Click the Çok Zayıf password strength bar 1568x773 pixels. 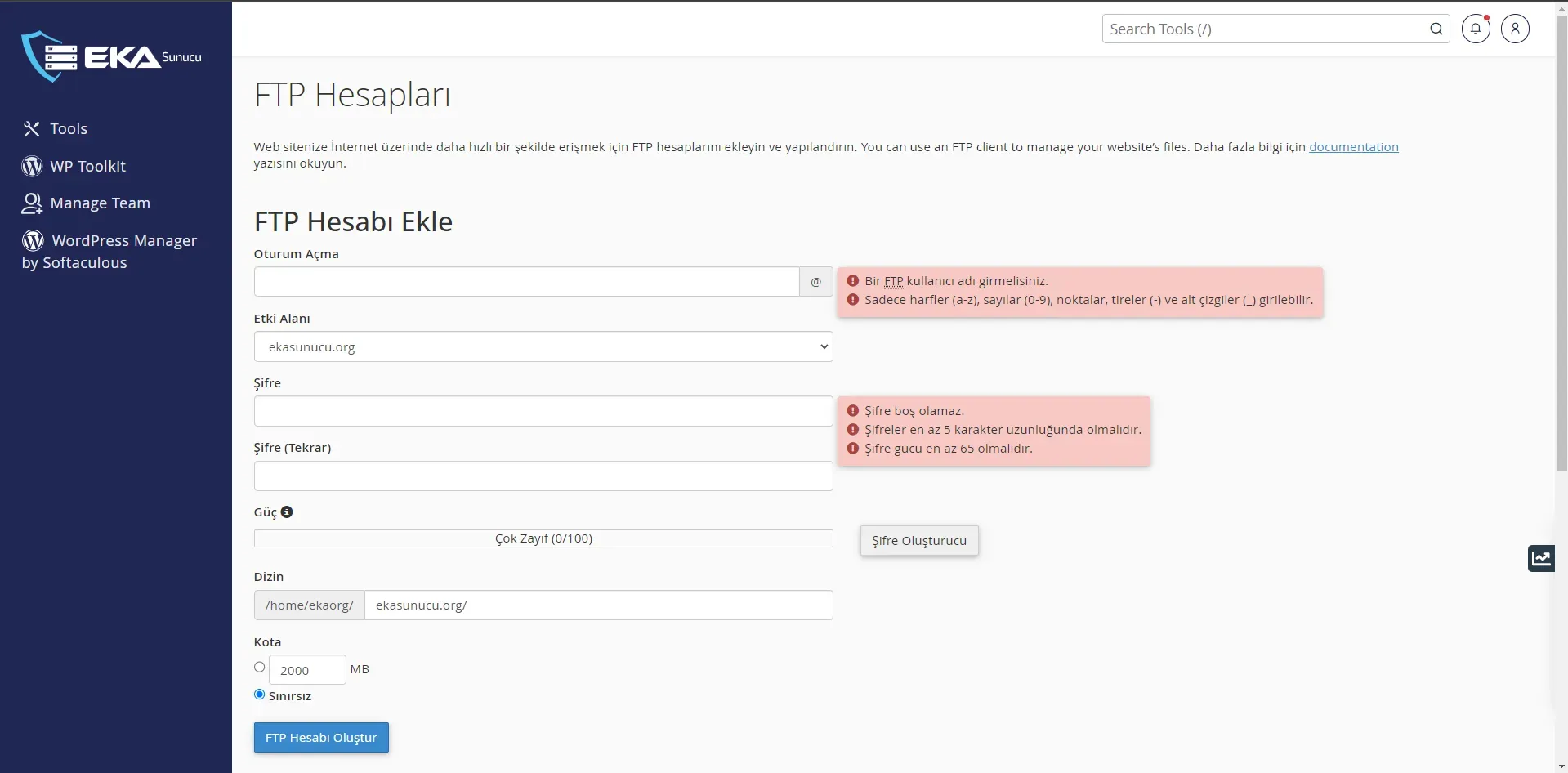coord(543,538)
